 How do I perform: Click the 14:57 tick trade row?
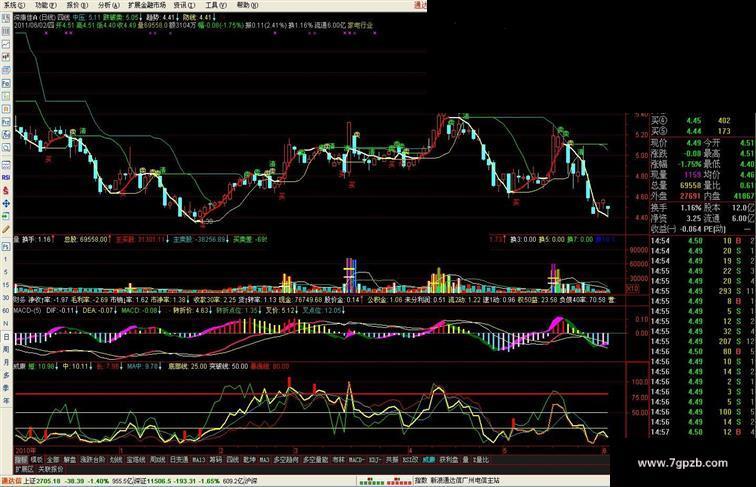coord(703,433)
